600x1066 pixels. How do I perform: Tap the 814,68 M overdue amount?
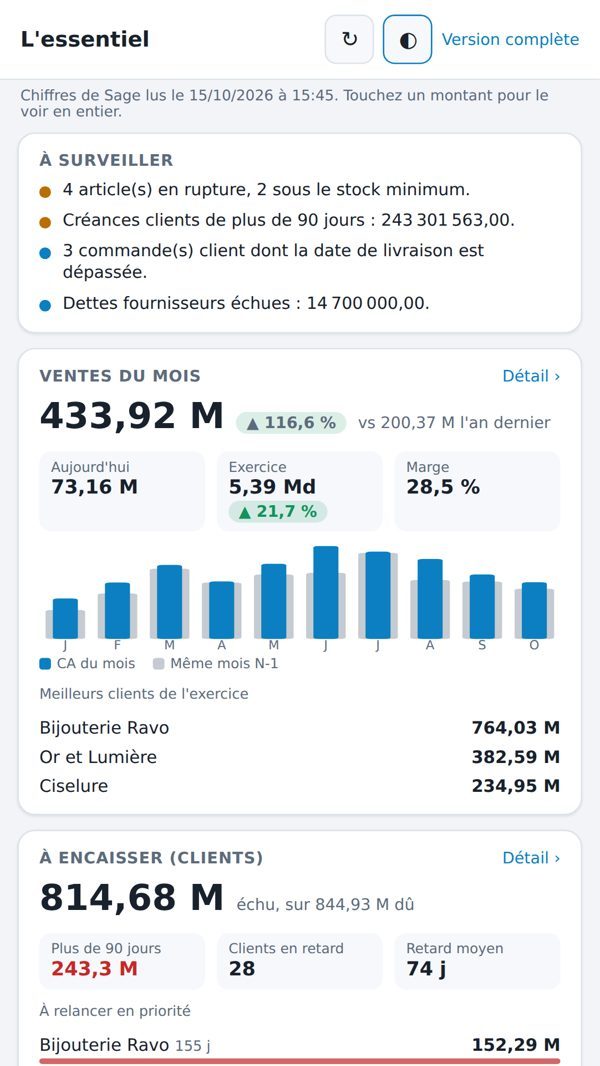click(x=132, y=898)
